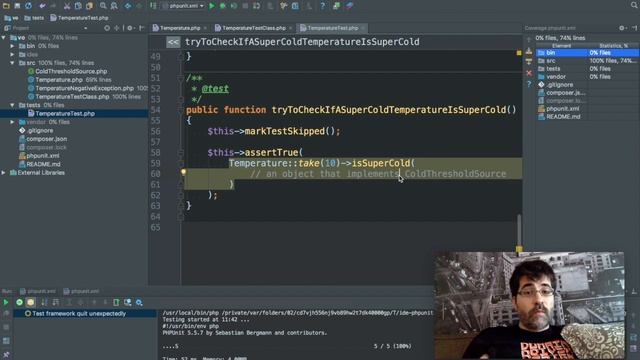Fold the function at line 54 gutter

click(x=180, y=110)
